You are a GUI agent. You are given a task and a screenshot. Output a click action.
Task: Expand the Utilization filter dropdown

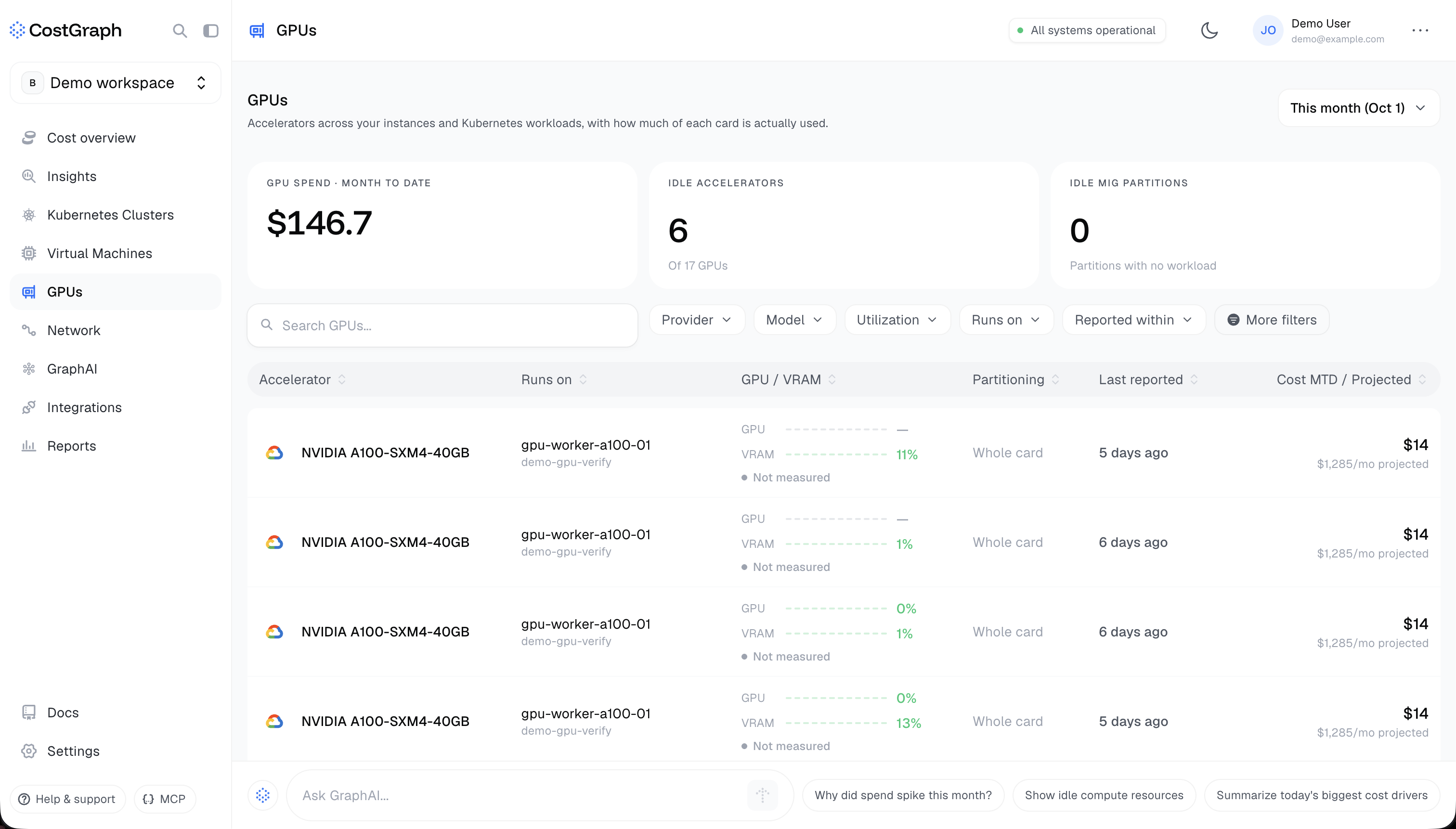tap(897, 320)
